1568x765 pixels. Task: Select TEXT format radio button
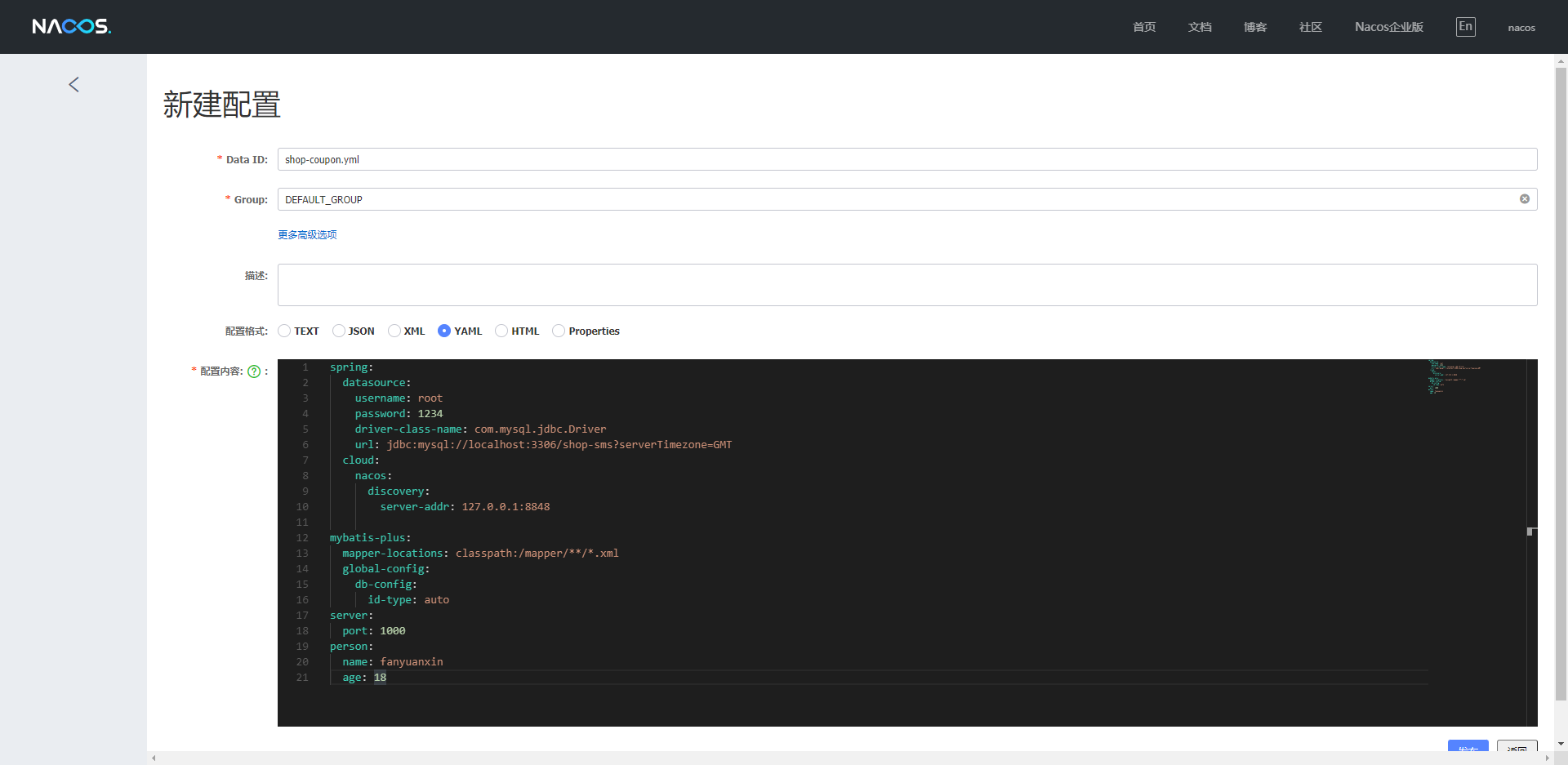pyautogui.click(x=284, y=331)
